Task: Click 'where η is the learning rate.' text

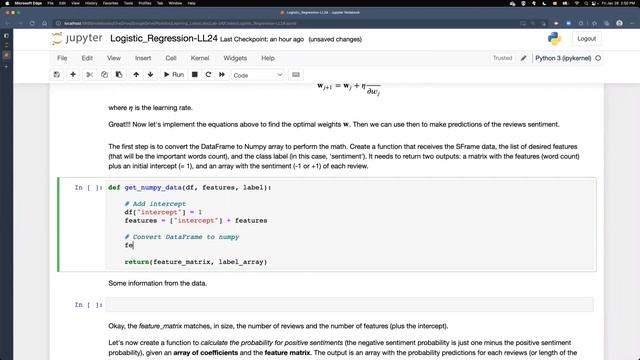Action: pyautogui.click(x=150, y=108)
